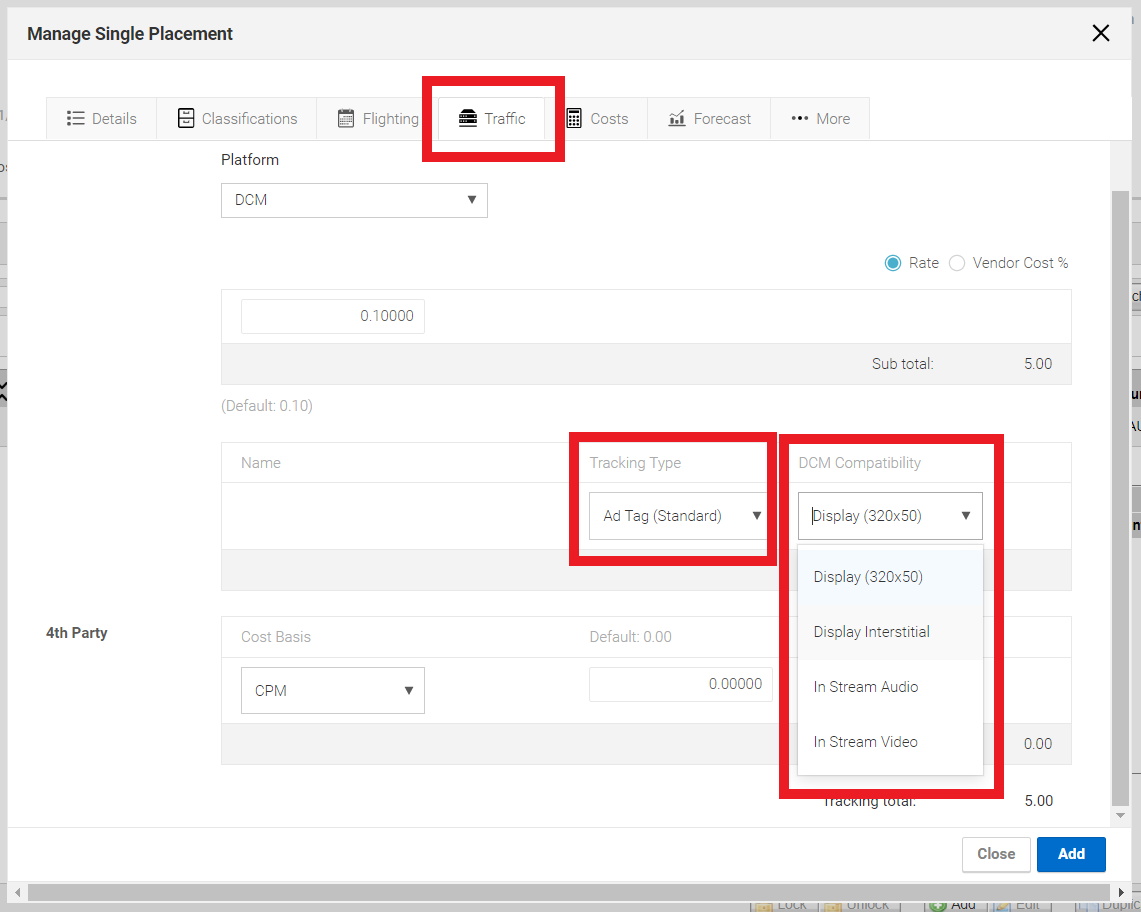Click the More ellipsis icon

800,118
